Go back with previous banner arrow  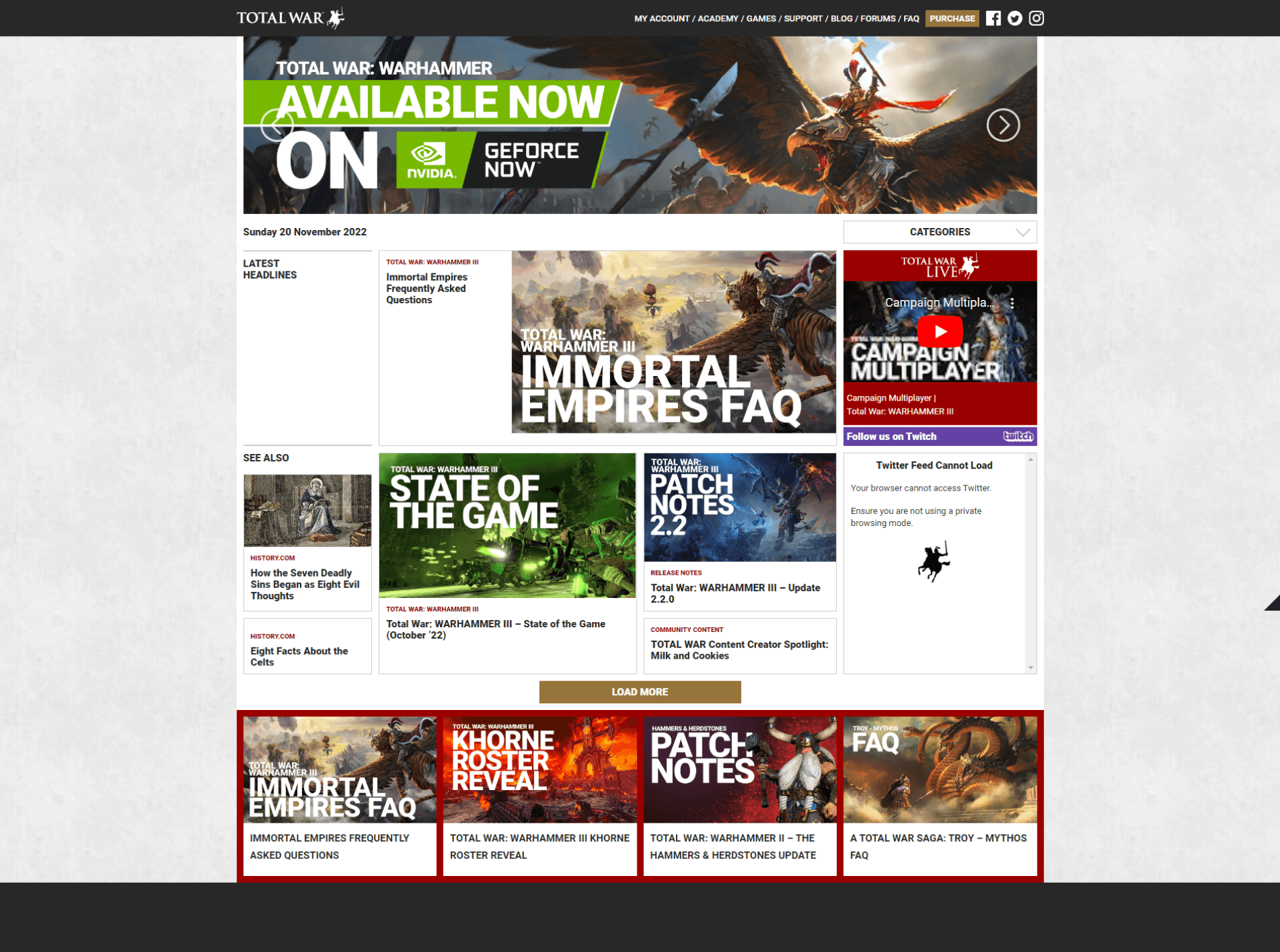pos(277,125)
